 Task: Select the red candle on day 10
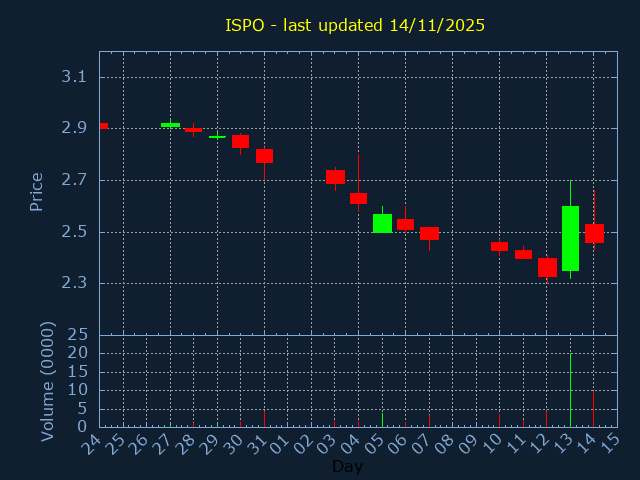(499, 246)
